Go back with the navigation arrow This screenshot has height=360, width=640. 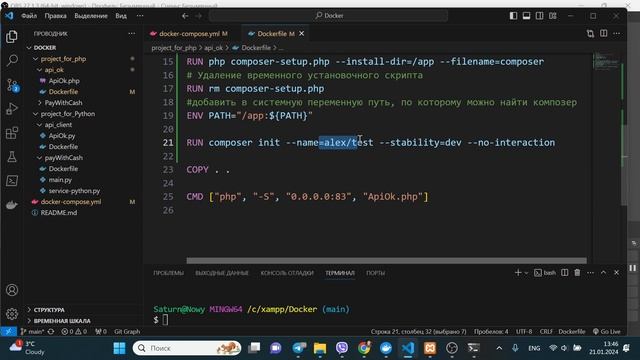pyautogui.click(x=185, y=16)
